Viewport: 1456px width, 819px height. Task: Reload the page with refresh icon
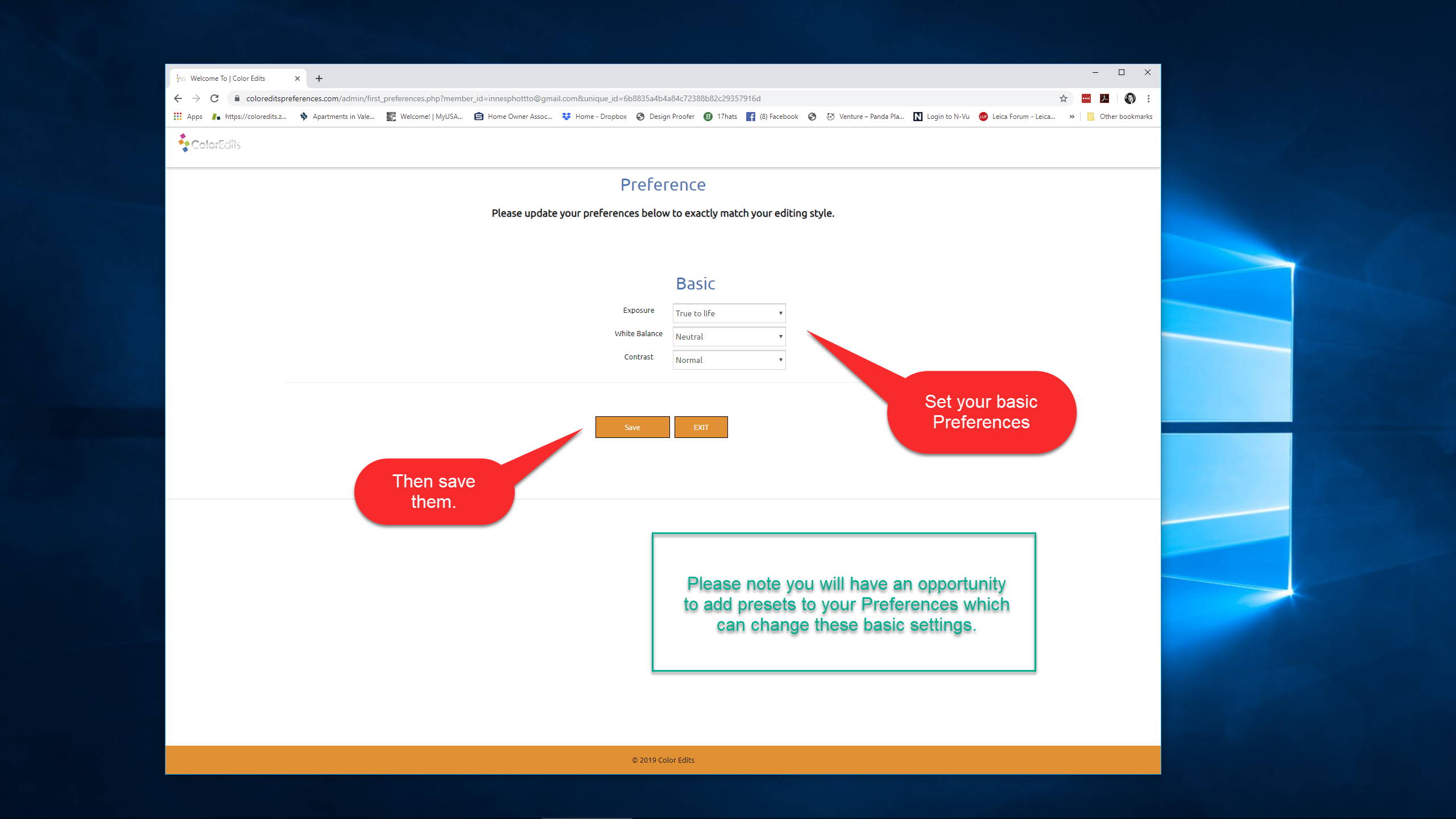click(x=214, y=98)
